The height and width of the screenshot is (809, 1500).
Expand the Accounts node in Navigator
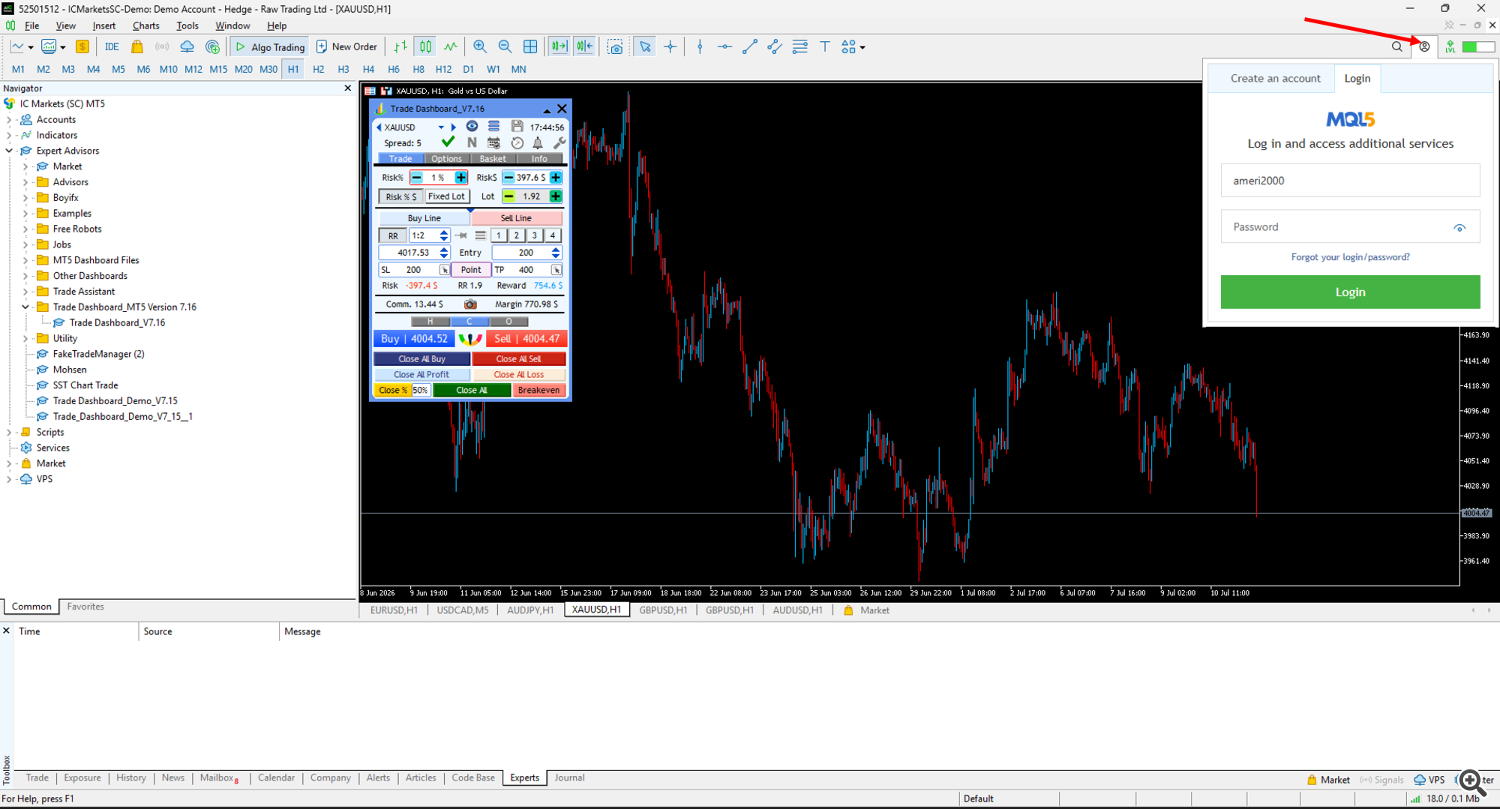(9, 120)
